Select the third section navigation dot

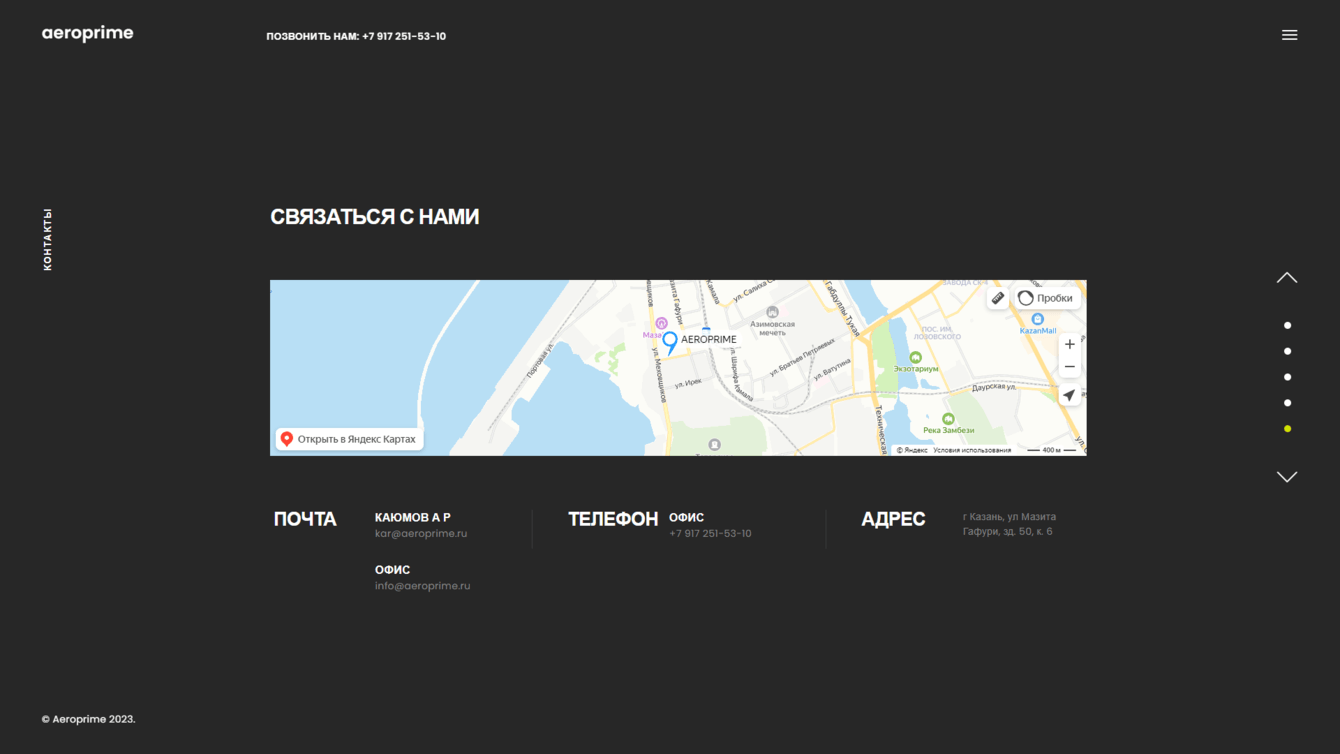[1287, 377]
